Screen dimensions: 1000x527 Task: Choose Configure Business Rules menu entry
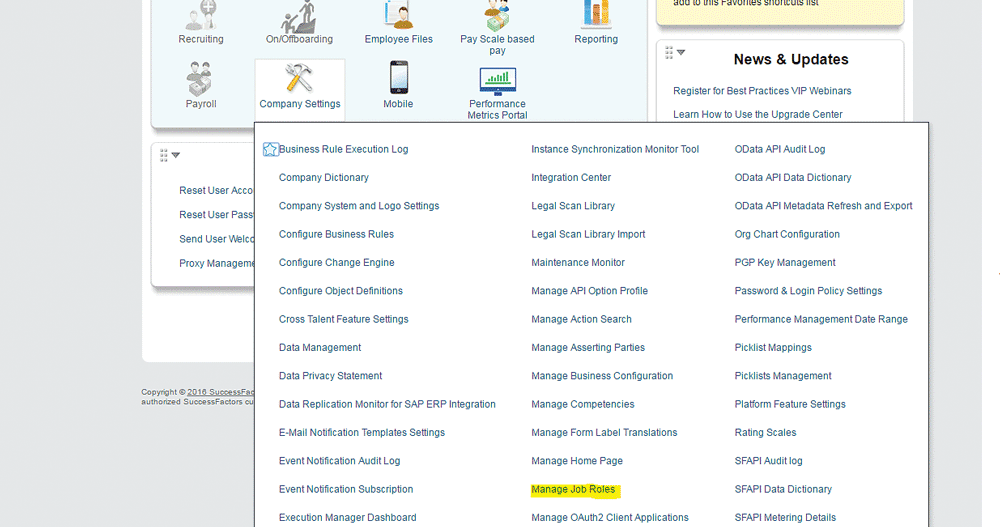[336, 234]
